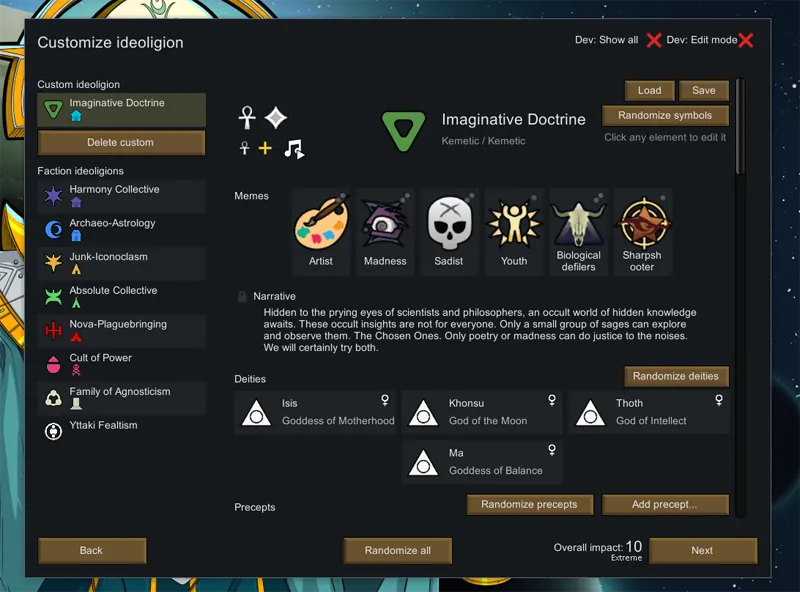Select the Madness meme icon
Viewport: 800px width, 592px height.
385,225
